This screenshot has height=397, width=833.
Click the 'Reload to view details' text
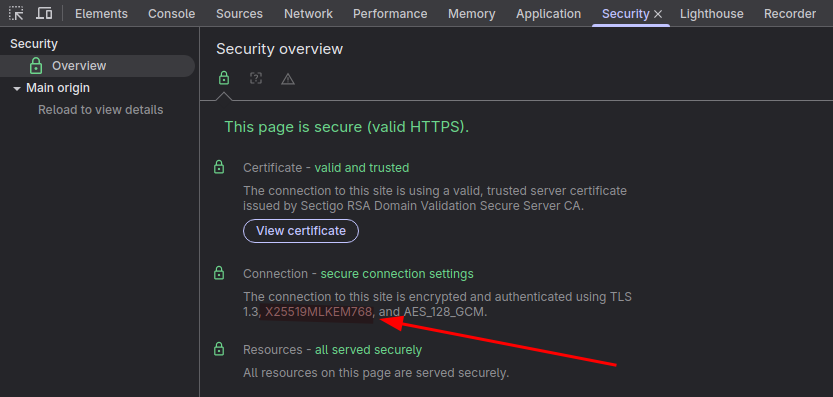(100, 110)
